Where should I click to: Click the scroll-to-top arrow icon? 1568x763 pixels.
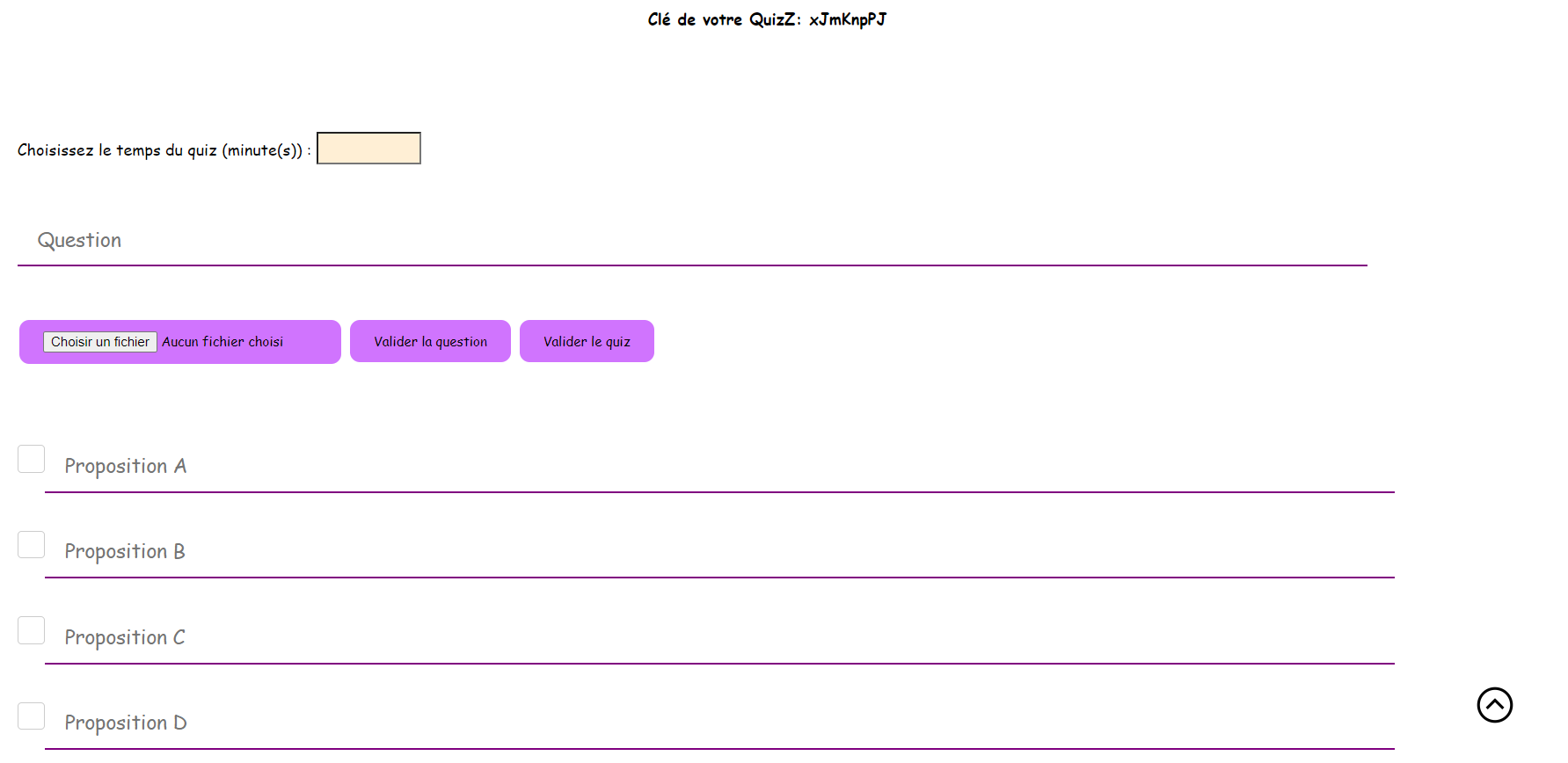pyautogui.click(x=1494, y=705)
